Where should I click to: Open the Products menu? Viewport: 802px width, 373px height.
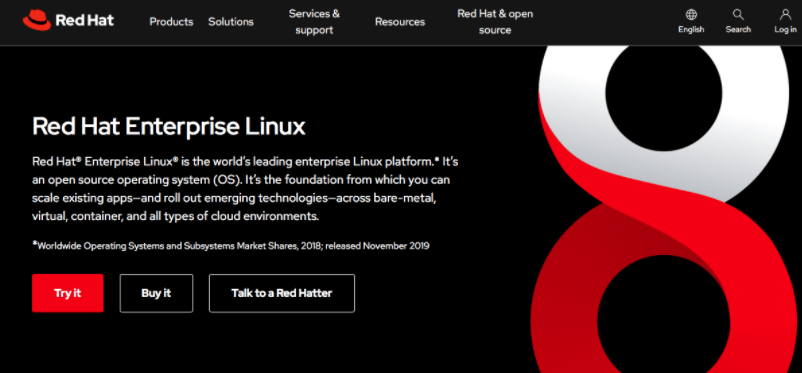coord(171,22)
